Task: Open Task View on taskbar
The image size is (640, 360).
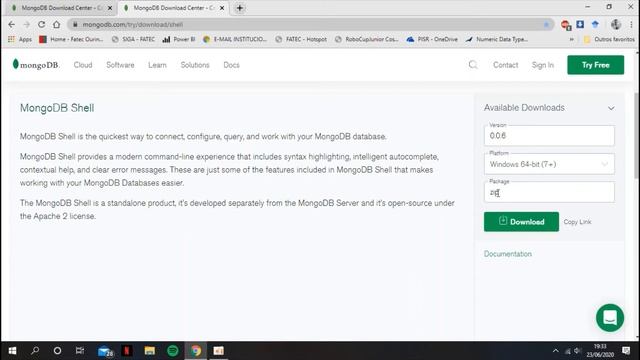Action: pos(80,351)
